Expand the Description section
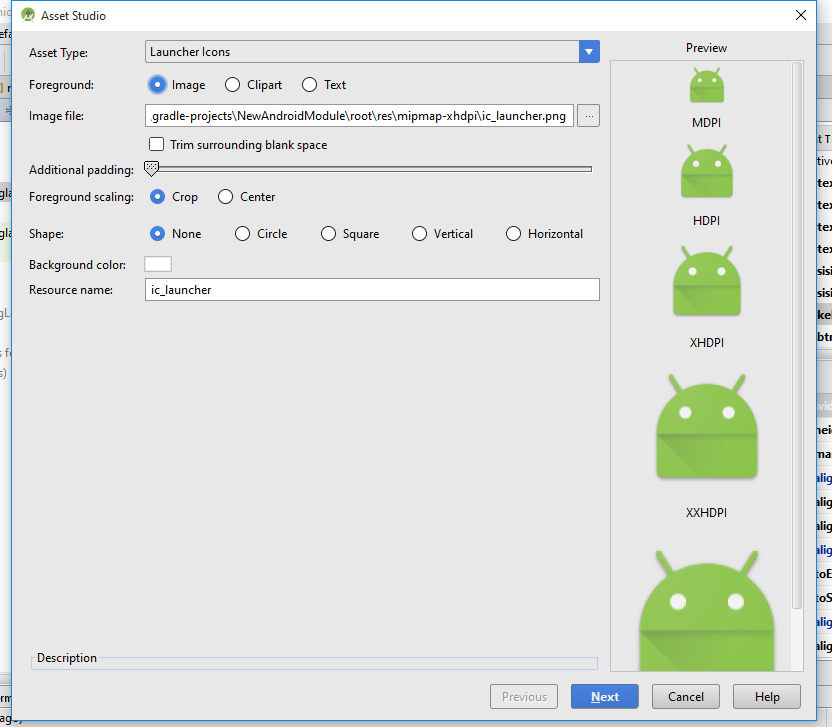The height and width of the screenshot is (727, 832). tap(66, 658)
